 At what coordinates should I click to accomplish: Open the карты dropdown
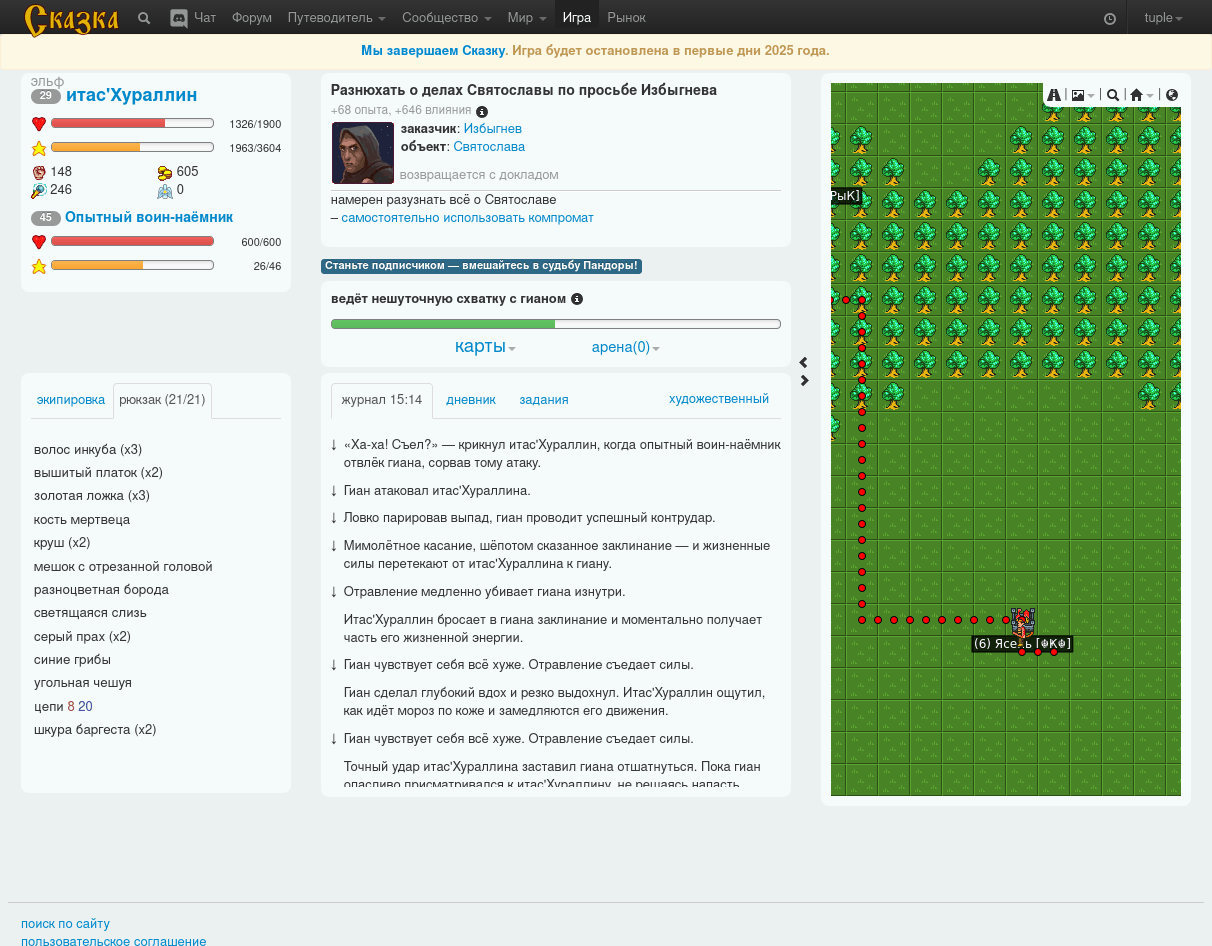[485, 347]
